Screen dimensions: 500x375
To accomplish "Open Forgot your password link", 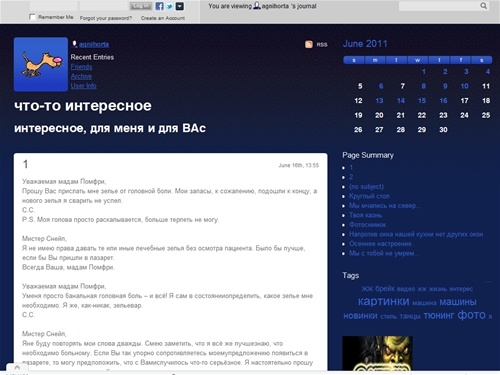I will [x=106, y=18].
